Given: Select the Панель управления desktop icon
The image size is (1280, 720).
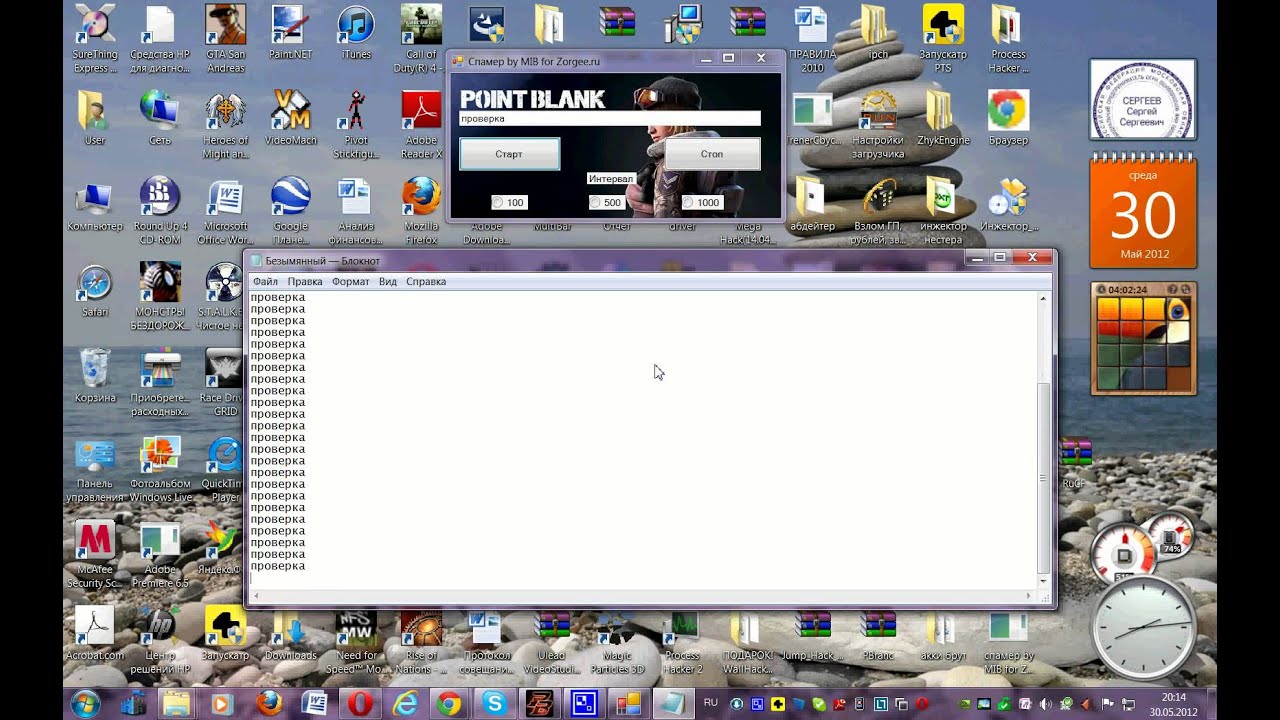Looking at the screenshot, I should (95, 468).
